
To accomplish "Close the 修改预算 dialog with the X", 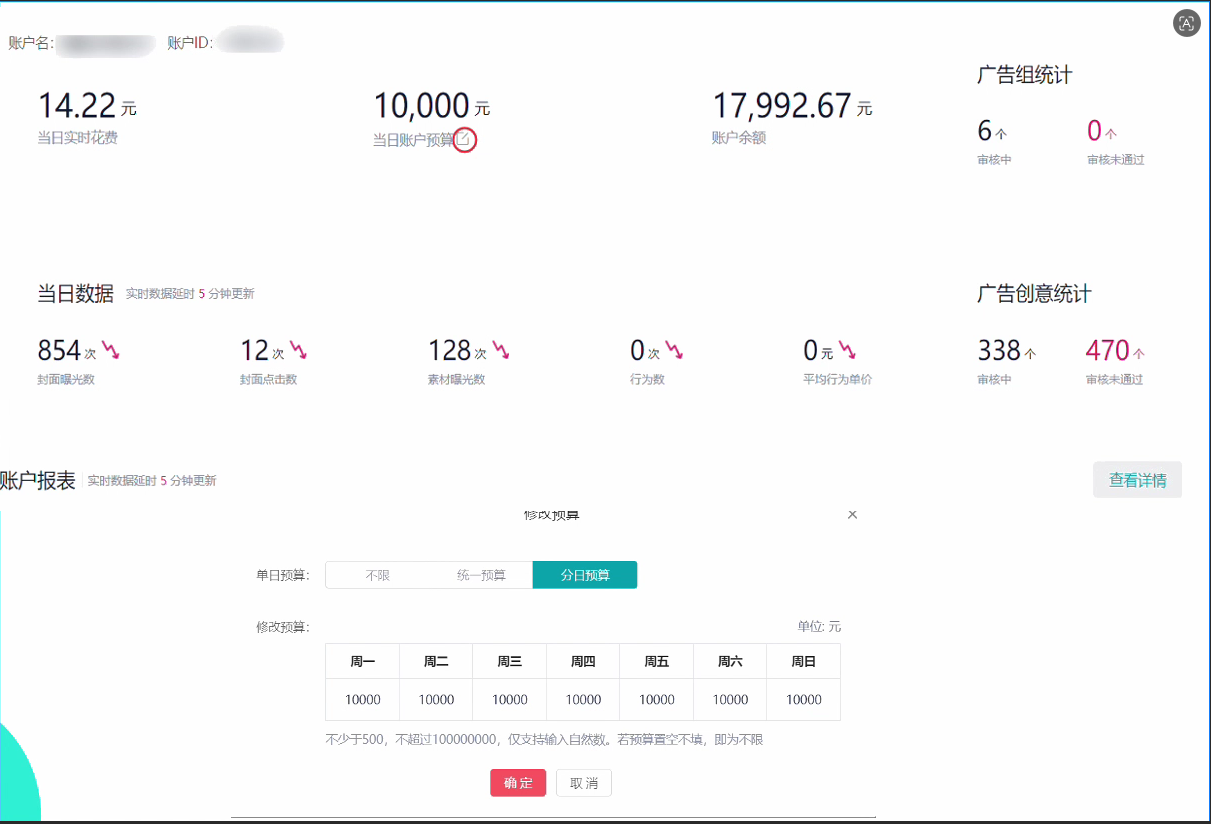I will click(852, 514).
